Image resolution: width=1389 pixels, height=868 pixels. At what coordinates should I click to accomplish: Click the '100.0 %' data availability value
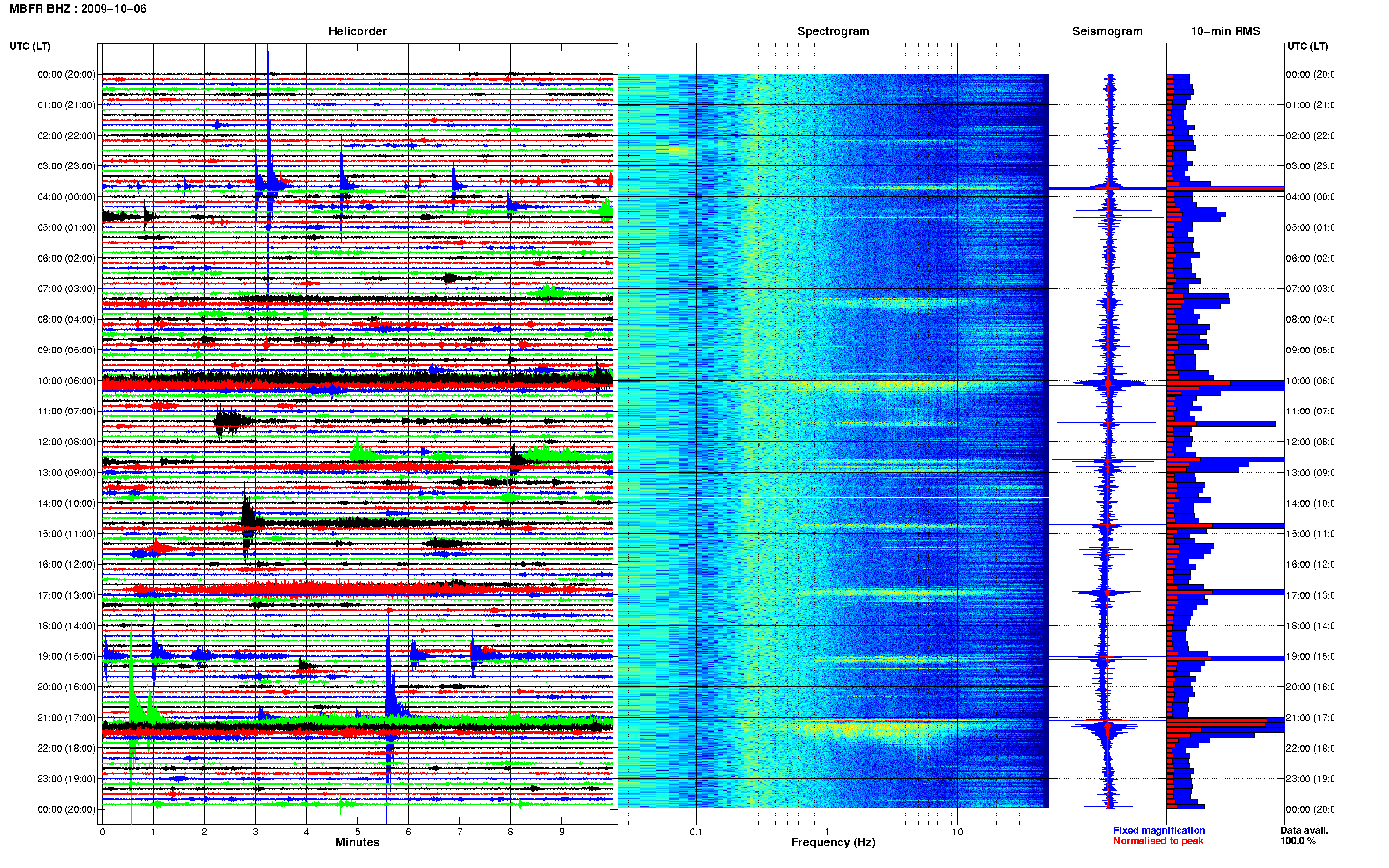tap(1298, 841)
